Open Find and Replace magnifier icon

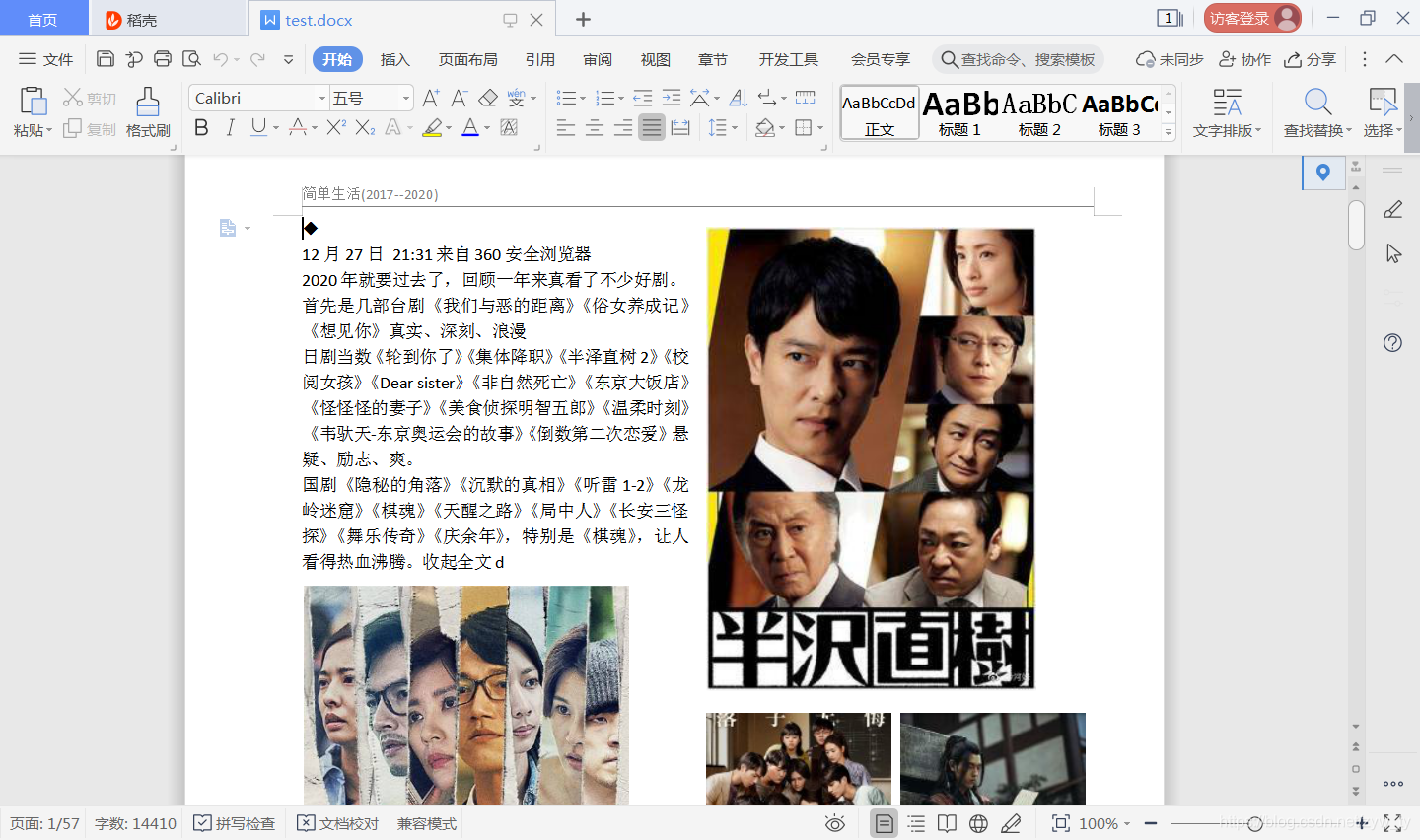[x=1317, y=102]
